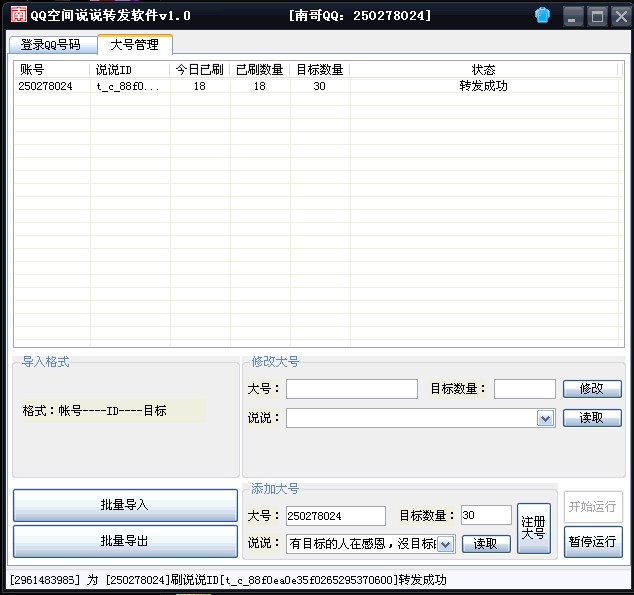Click the 说说ID column header

130,70
